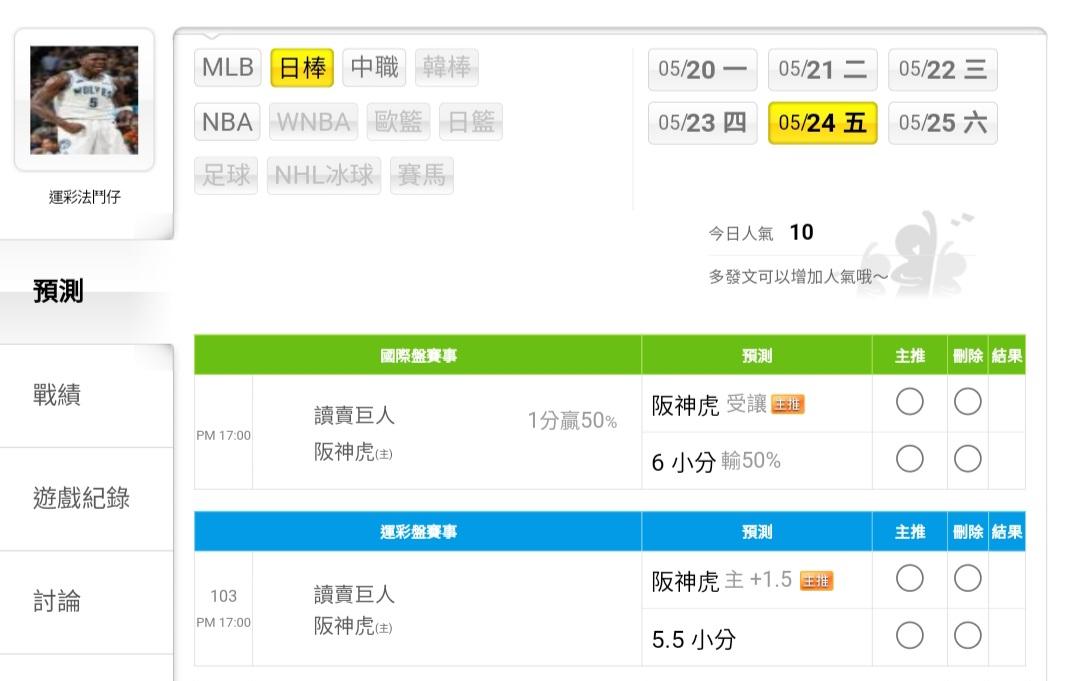Pick the 05/21 二 date button
Image resolution: width=1080 pixels, height=681 pixels.
822,69
